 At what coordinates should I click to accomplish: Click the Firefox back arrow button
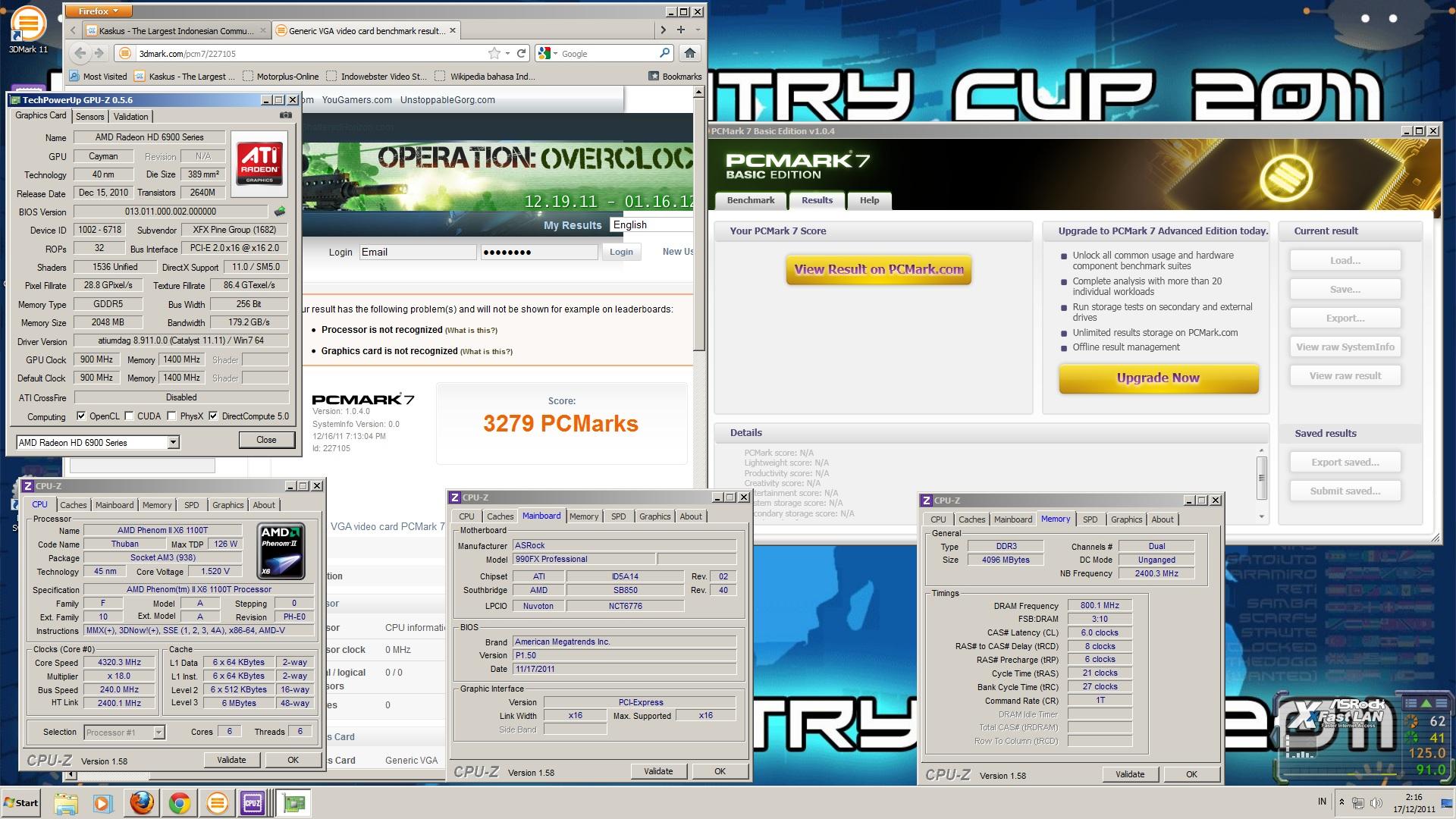tap(80, 53)
